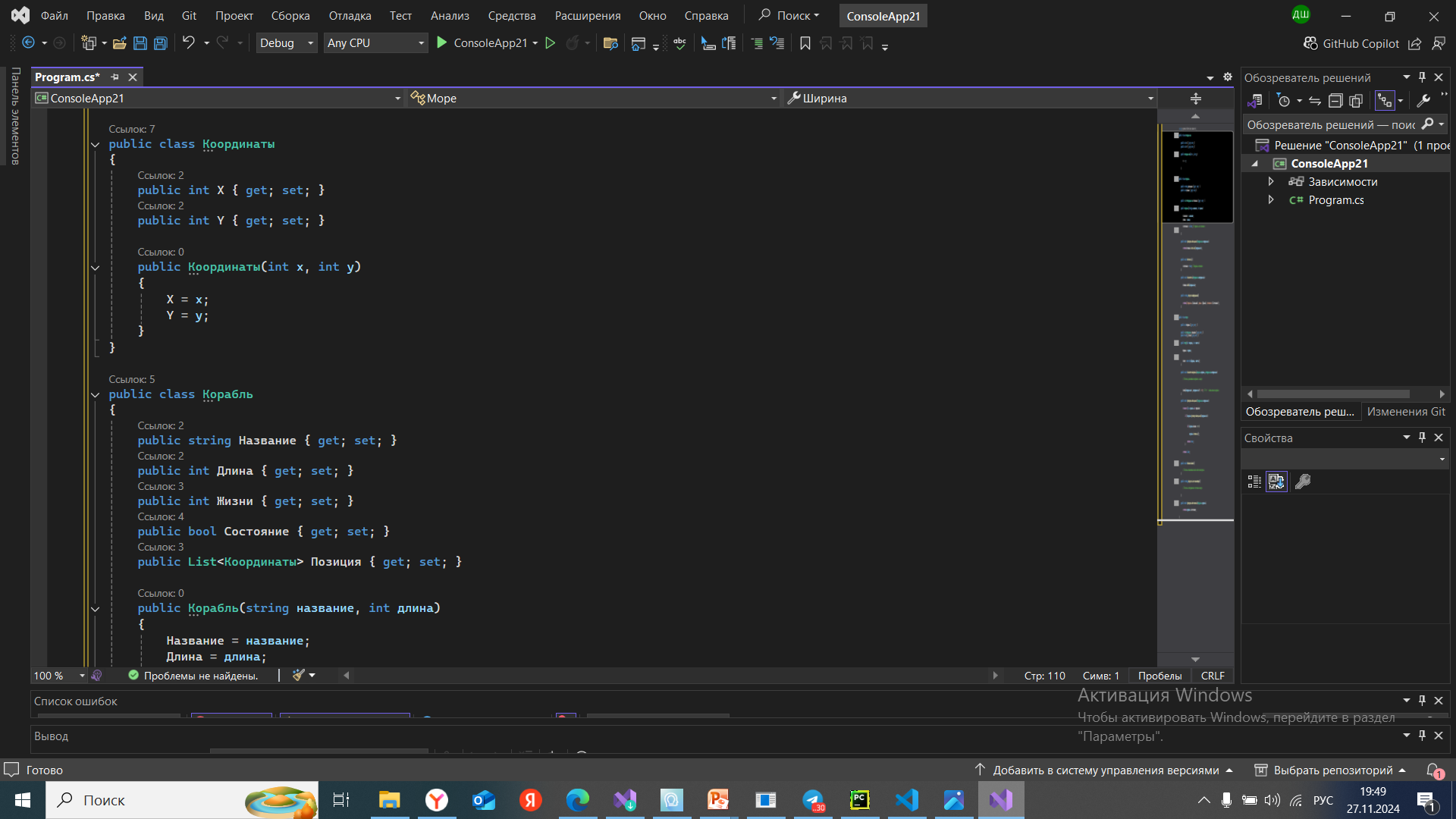The height and width of the screenshot is (819, 1456).
Task: Open the Сборка menu
Action: [290, 16]
